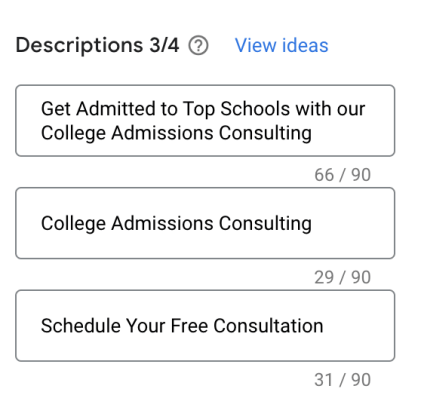Click the 29 / 90 character counter

[342, 277]
